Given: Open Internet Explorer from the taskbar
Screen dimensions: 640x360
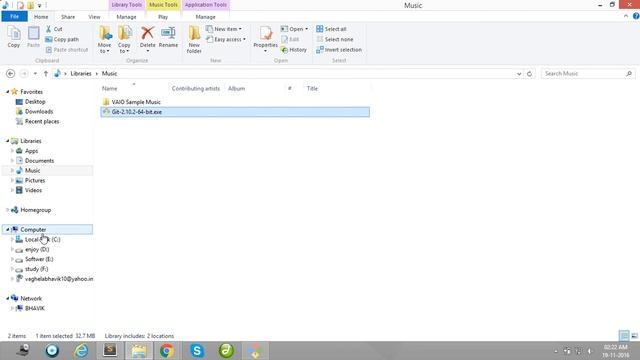Looking at the screenshot, I should [81, 351].
